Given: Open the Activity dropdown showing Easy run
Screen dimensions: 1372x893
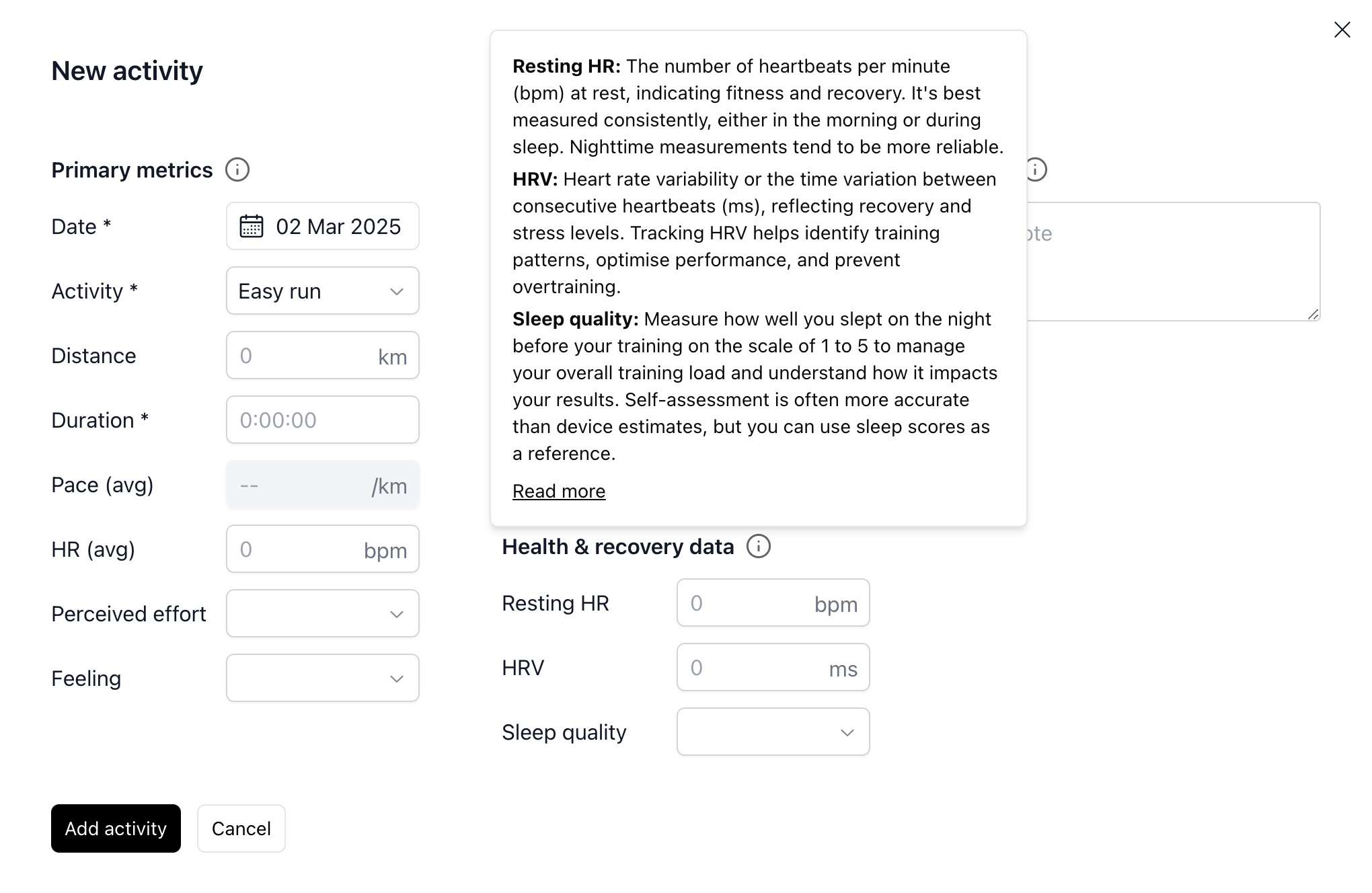Looking at the screenshot, I should 323,291.
